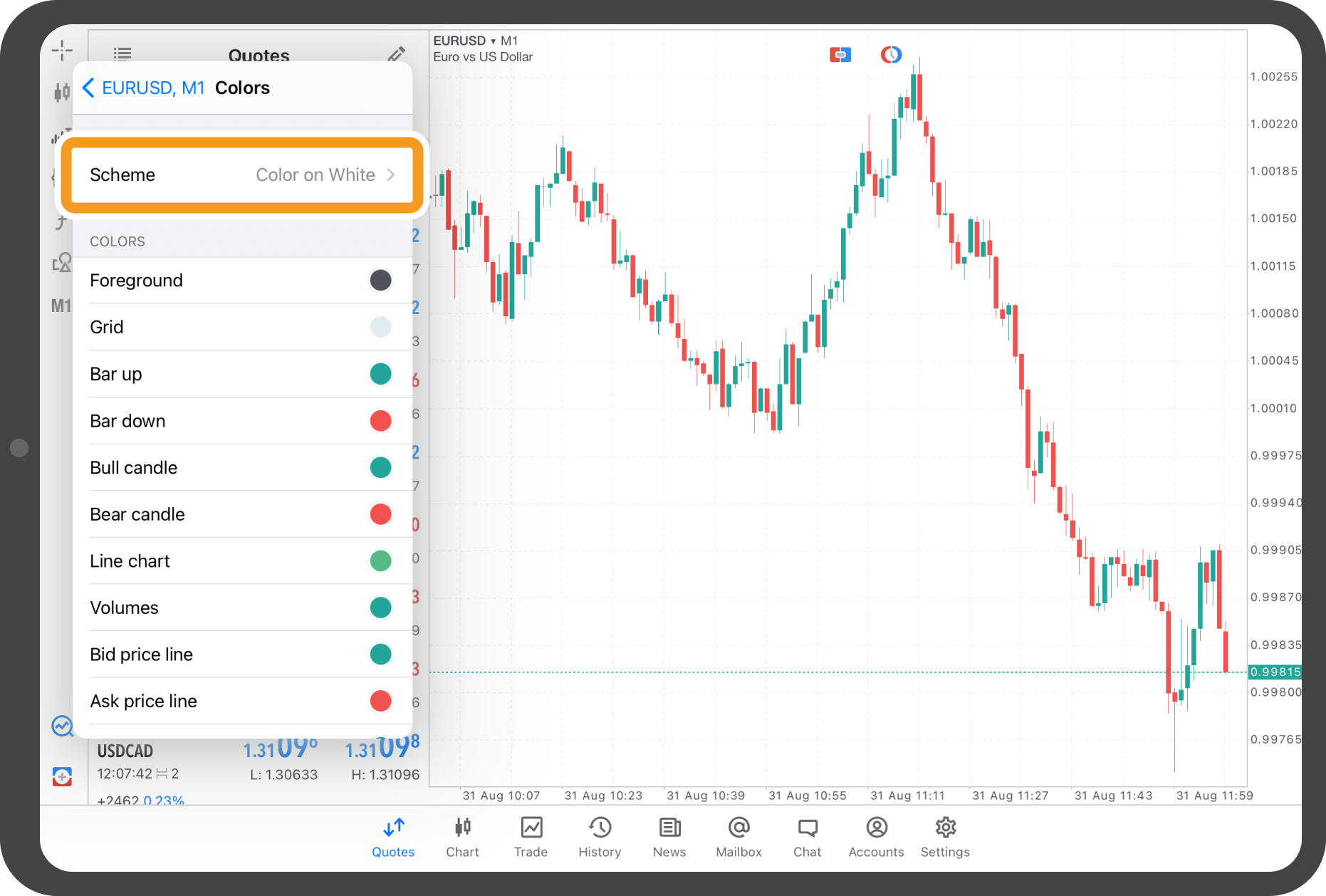Open the M1 timeframe selector
Image resolution: width=1326 pixels, height=896 pixels.
click(x=61, y=306)
